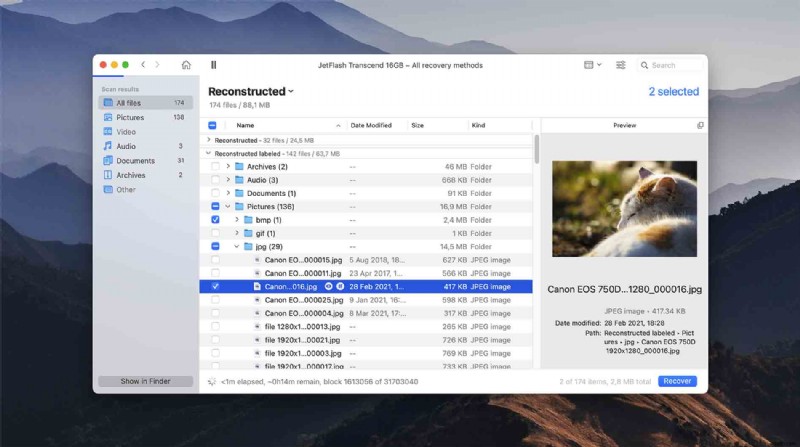Image resolution: width=800 pixels, height=447 pixels.
Task: Click Show in Finder button
Action: (145, 381)
